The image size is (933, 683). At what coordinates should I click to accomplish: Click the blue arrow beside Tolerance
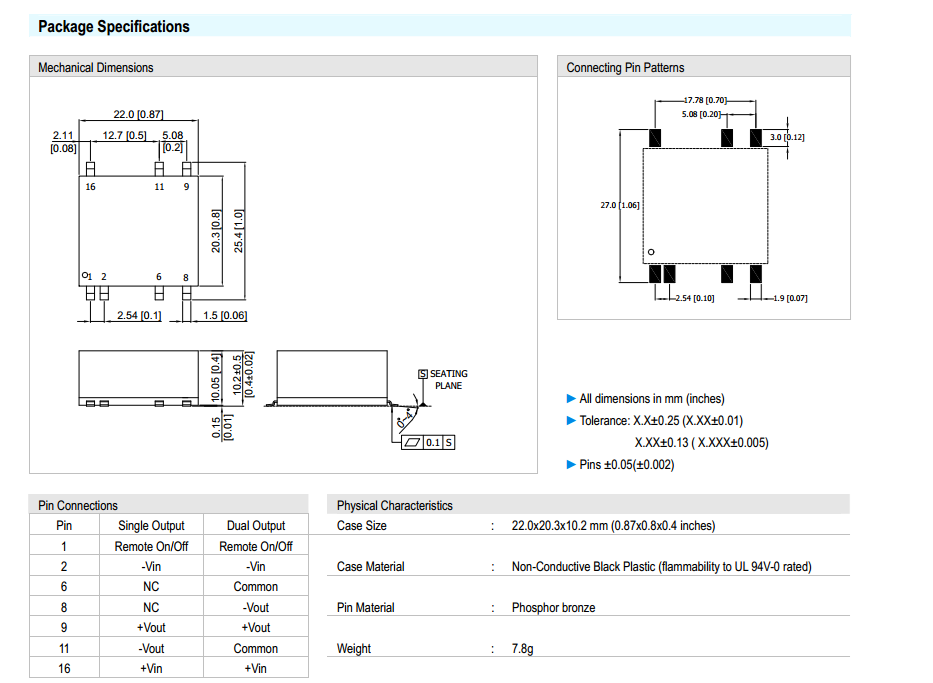point(571,421)
